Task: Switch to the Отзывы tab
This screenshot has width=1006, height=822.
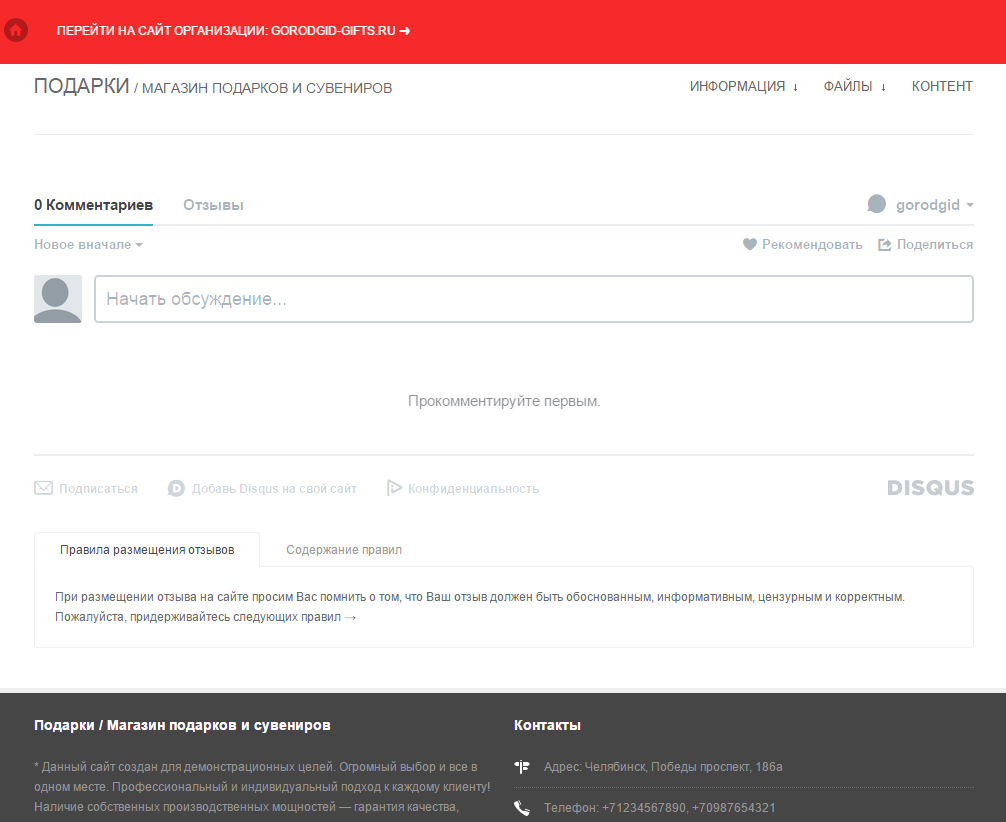Action: pyautogui.click(x=213, y=205)
